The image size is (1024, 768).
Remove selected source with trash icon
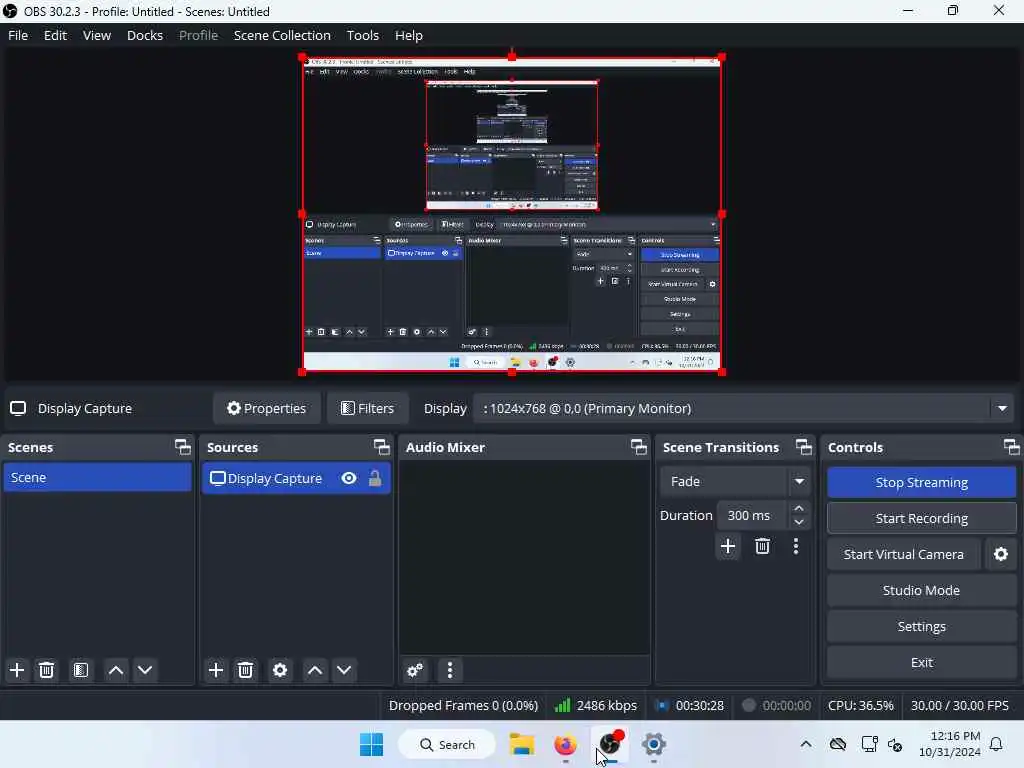[246, 670]
